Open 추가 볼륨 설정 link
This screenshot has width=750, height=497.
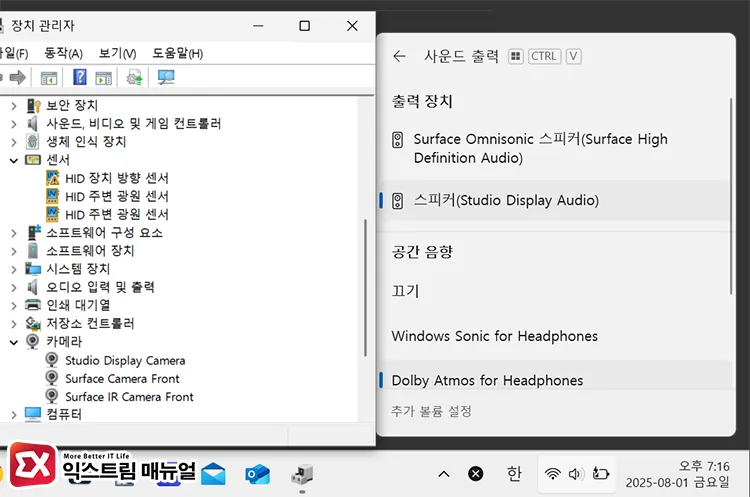(431, 411)
